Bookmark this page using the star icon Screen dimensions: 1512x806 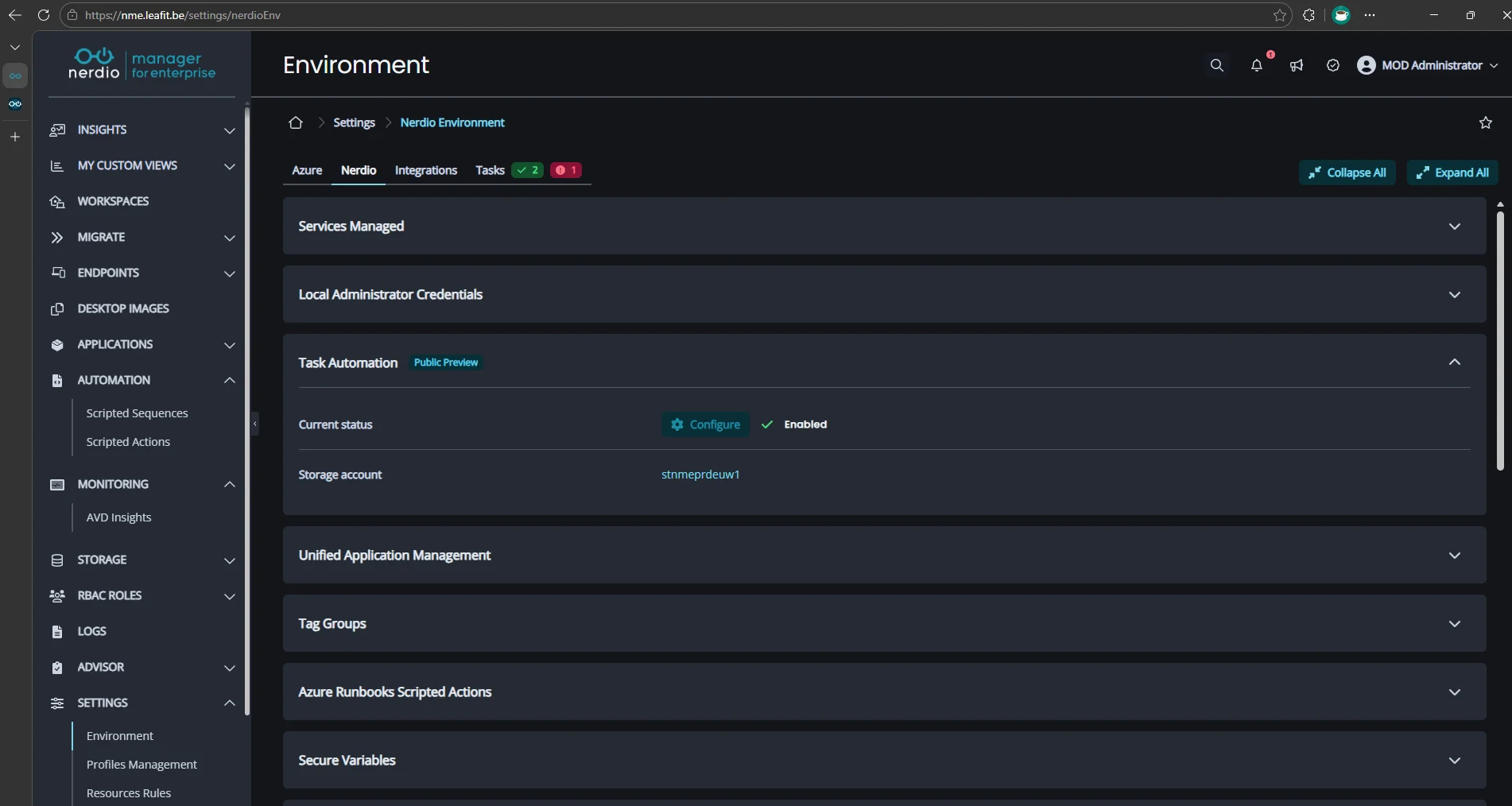pyautogui.click(x=1486, y=122)
